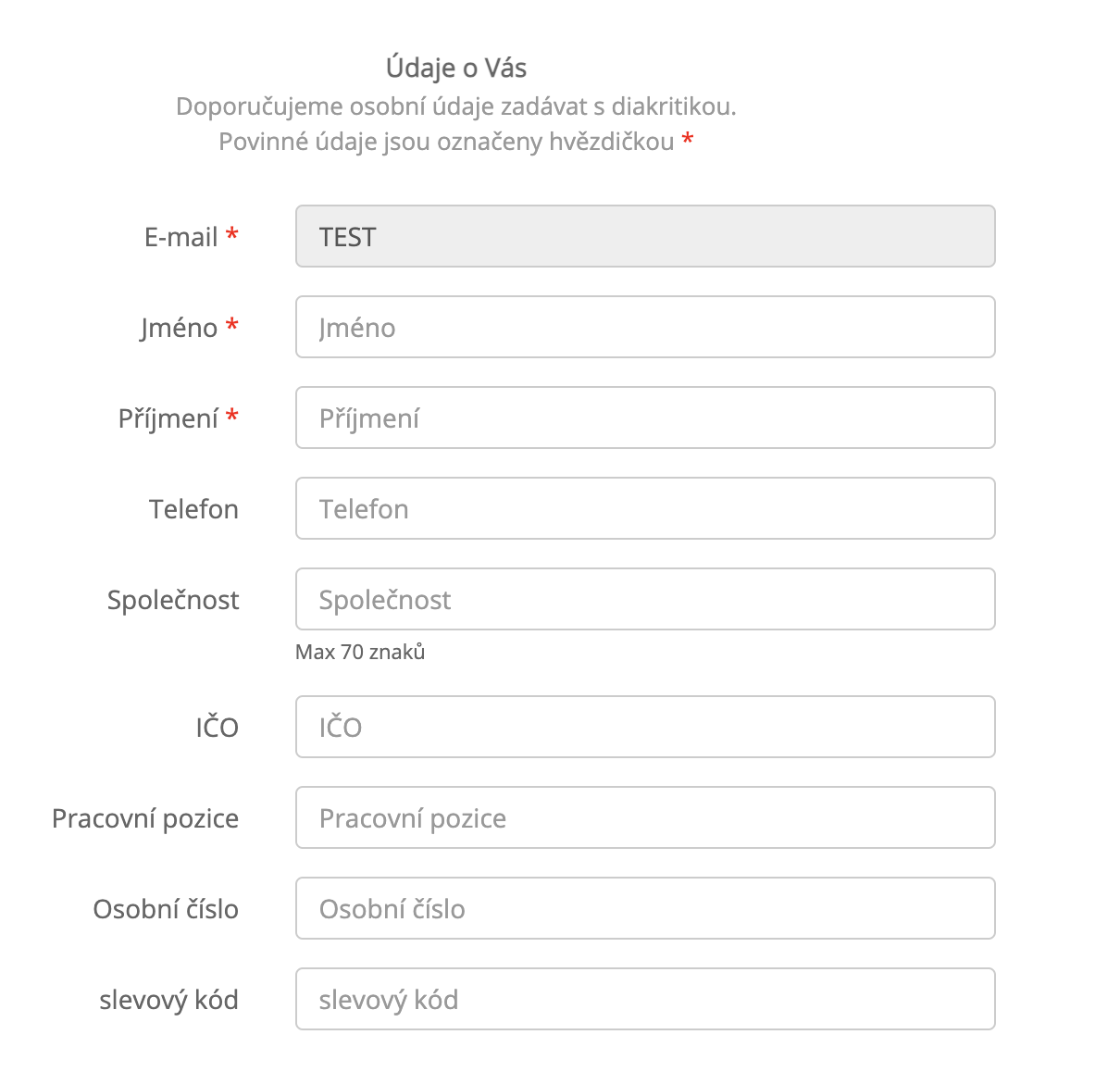Select the Telefon input field
This screenshot has width=1120, height=1072.
(645, 508)
